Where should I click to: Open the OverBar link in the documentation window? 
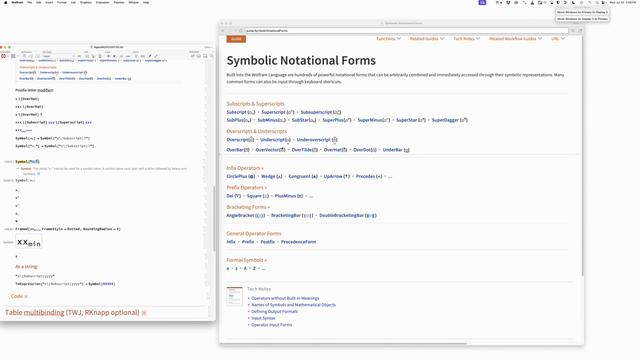coord(238,150)
